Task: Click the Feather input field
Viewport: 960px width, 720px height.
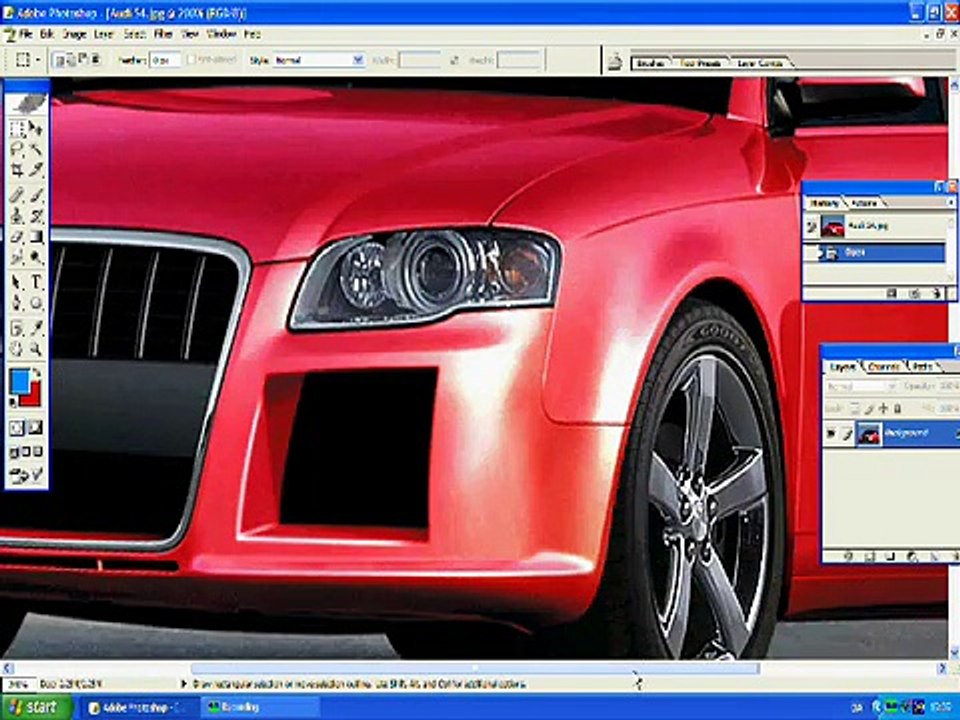Action: coord(165,60)
